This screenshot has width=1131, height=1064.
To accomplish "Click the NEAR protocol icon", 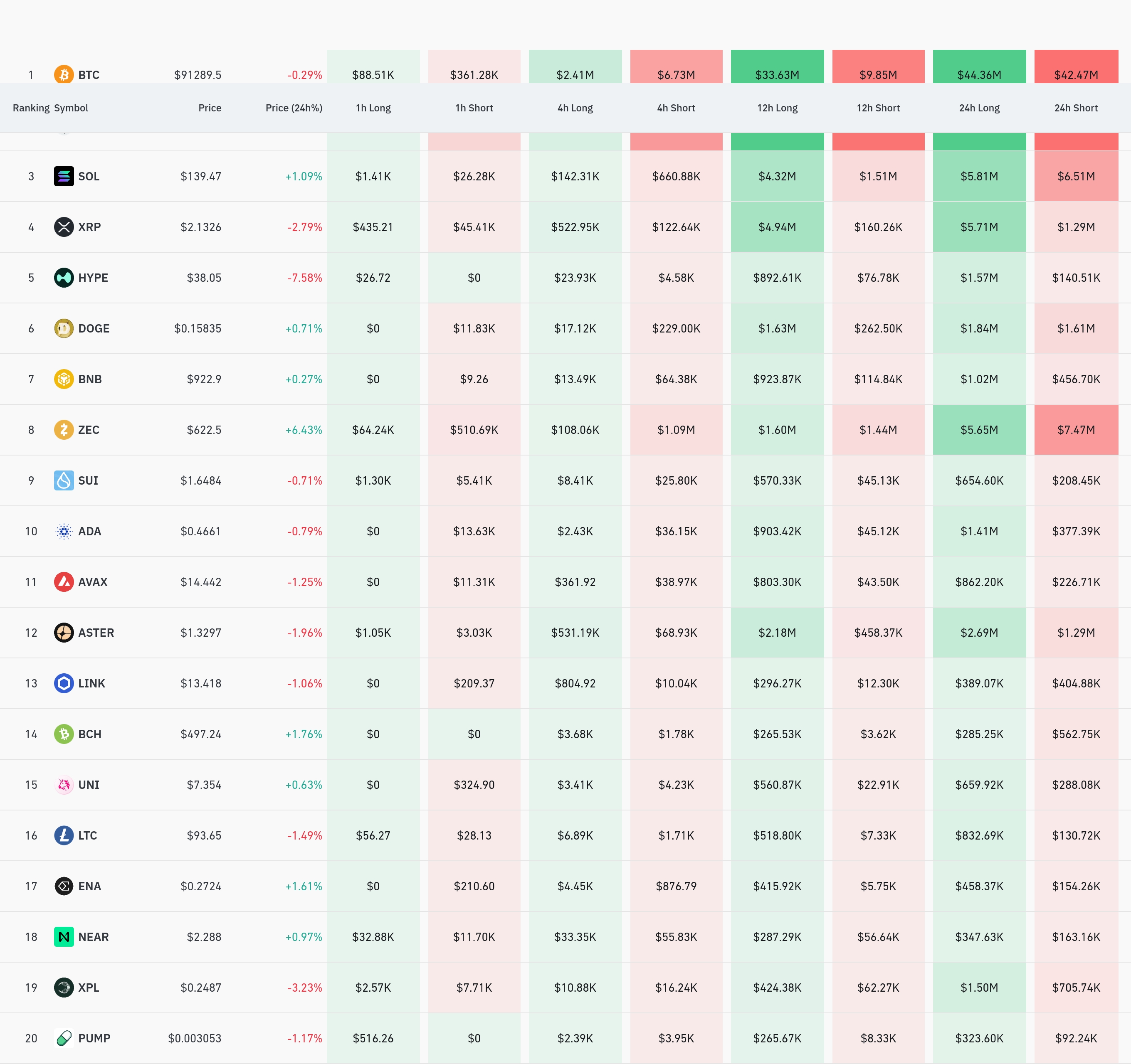I will (x=64, y=937).
